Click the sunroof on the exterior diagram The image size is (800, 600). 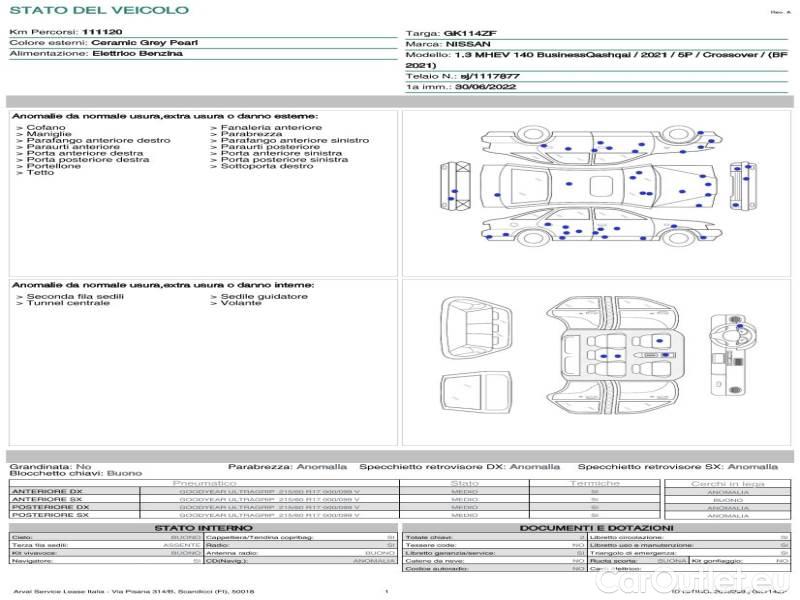(x=601, y=187)
